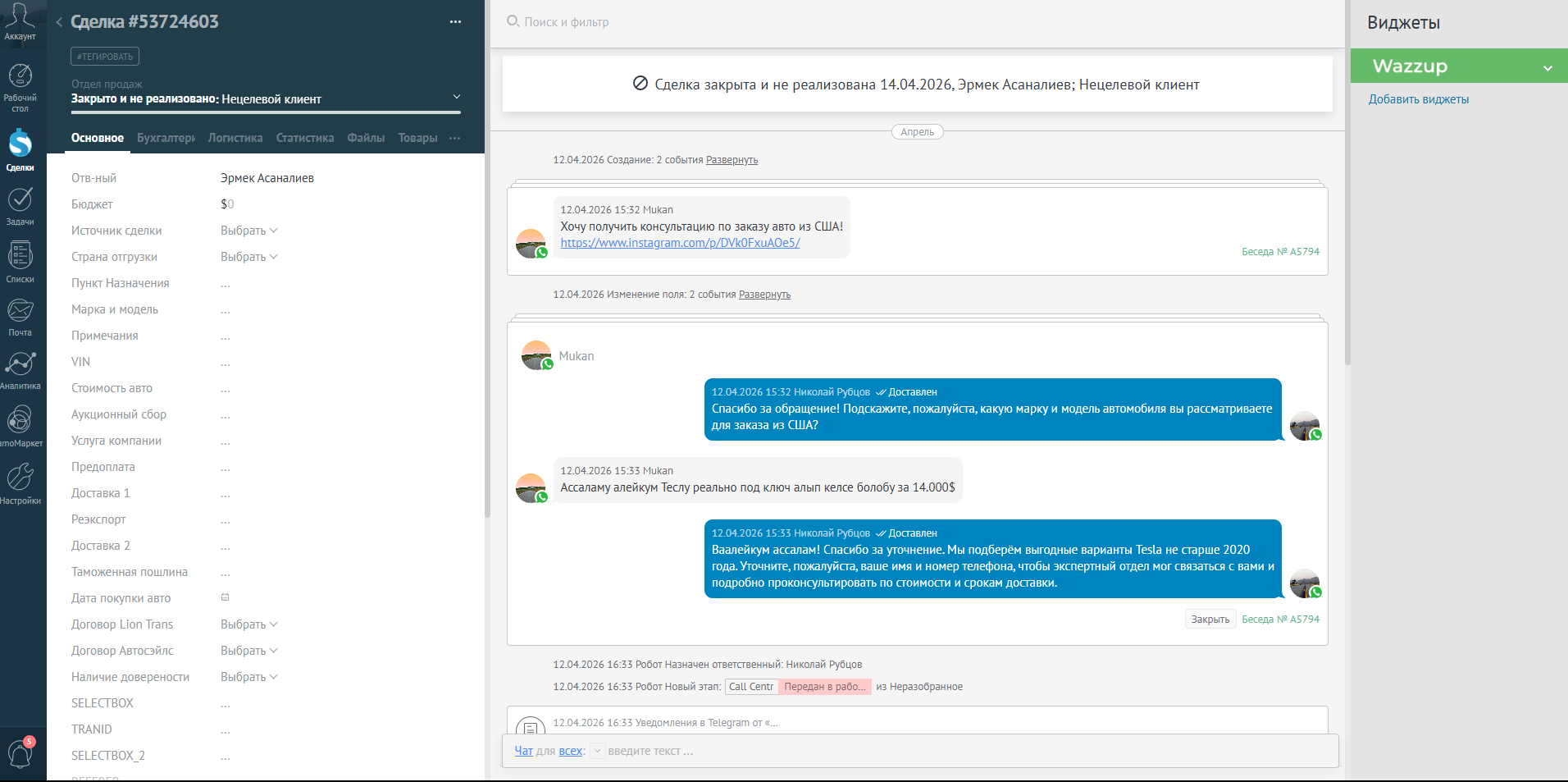Click the всех recipient link
Image resolution: width=1568 pixels, height=782 pixels.
pyautogui.click(x=571, y=751)
